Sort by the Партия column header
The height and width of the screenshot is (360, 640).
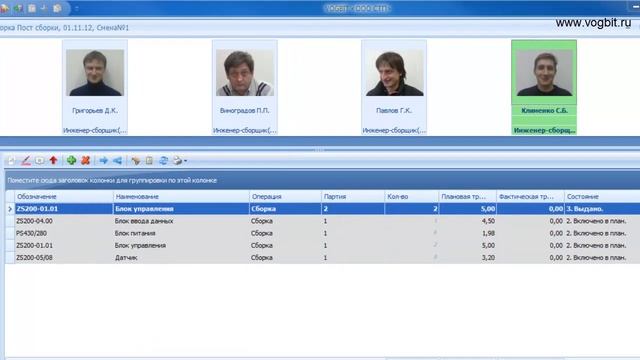coord(353,196)
